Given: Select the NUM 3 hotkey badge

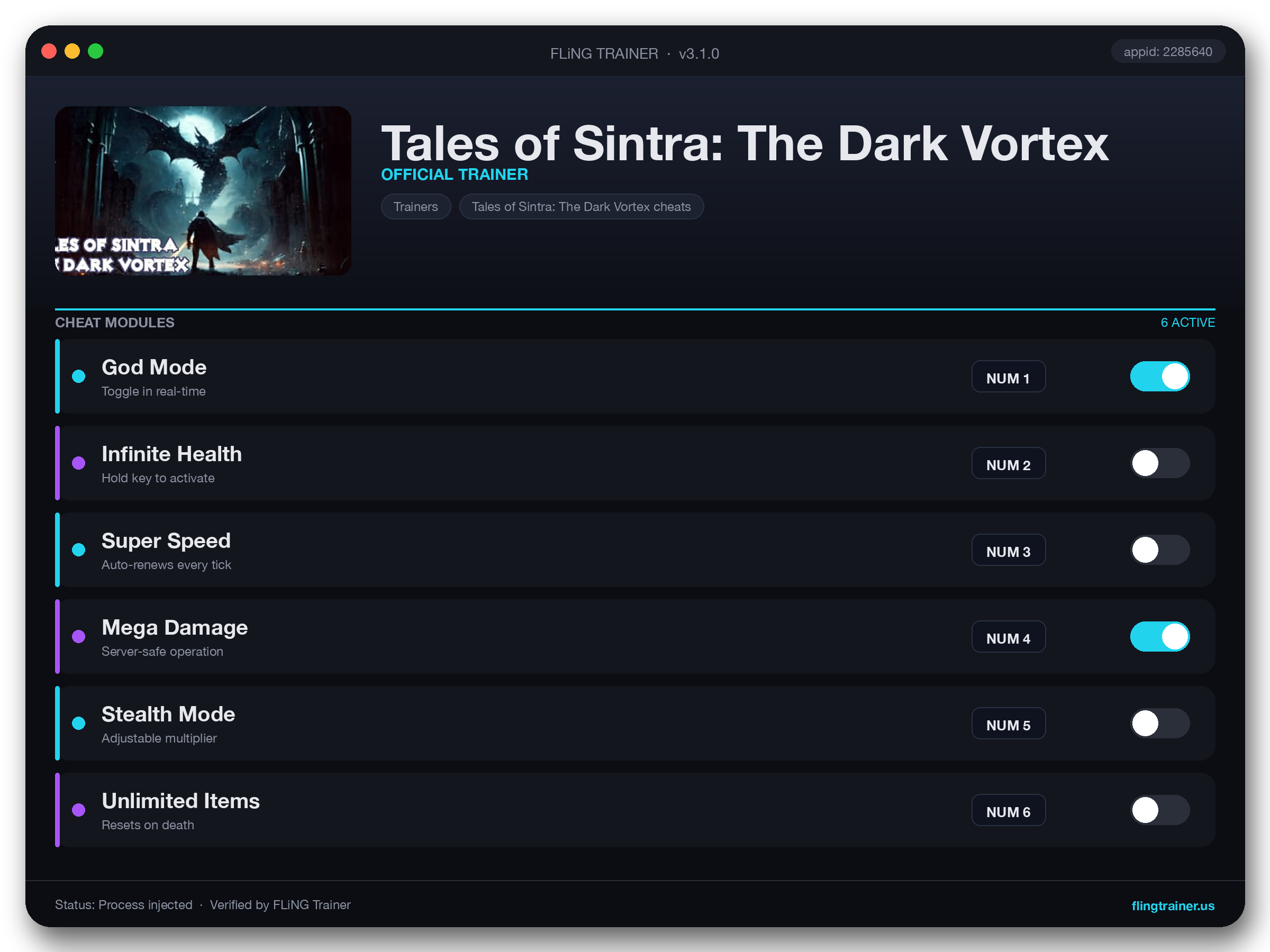Looking at the screenshot, I should (x=1008, y=550).
